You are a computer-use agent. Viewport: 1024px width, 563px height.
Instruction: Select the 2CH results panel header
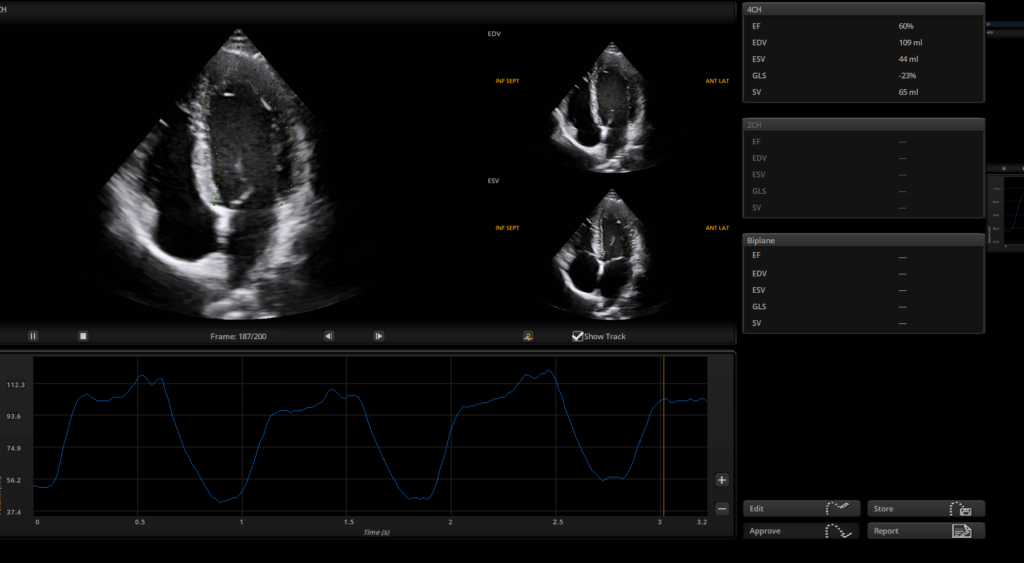[863, 125]
